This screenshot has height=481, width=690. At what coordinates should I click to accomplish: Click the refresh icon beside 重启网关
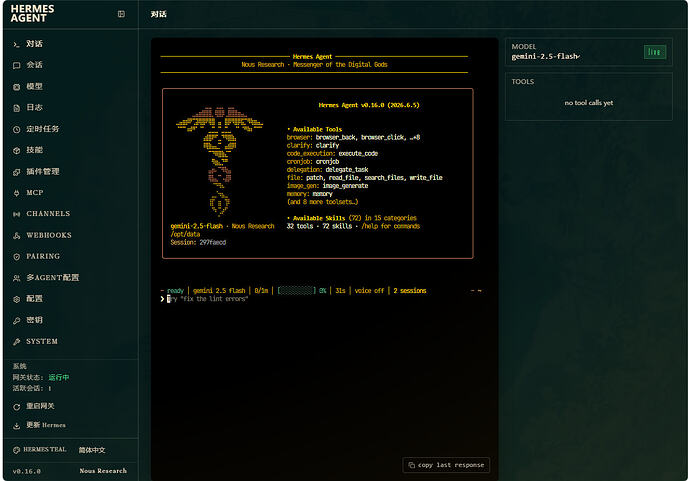pyautogui.click(x=16, y=407)
